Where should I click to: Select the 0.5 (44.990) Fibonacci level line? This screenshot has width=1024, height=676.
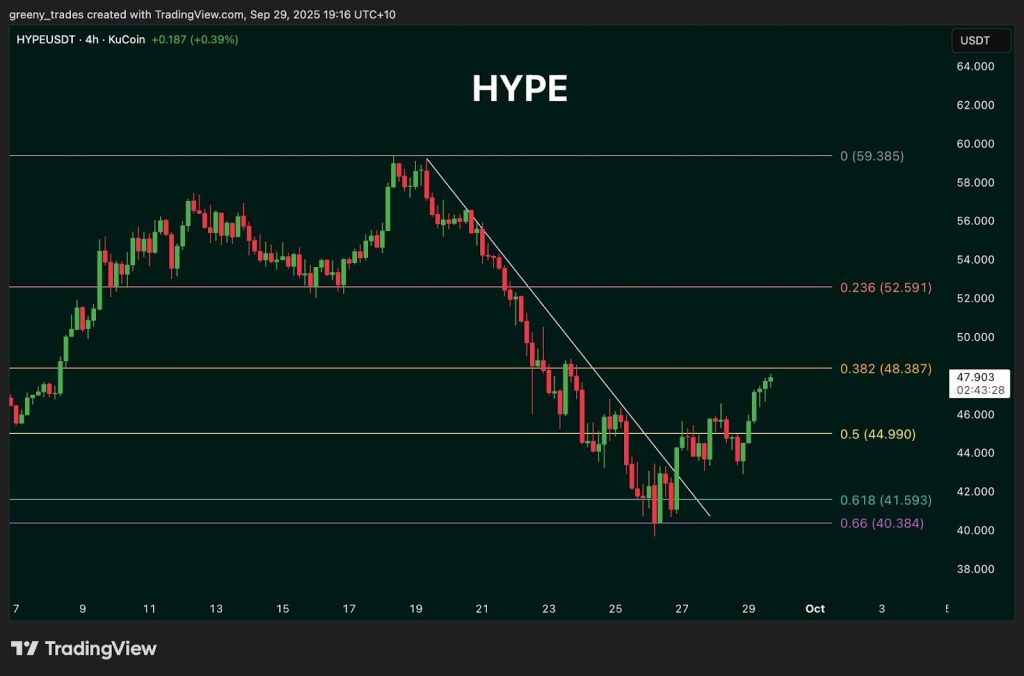coord(878,434)
